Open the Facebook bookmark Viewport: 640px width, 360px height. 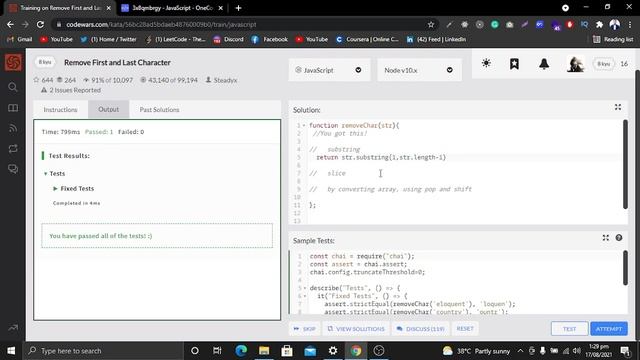[269, 39]
